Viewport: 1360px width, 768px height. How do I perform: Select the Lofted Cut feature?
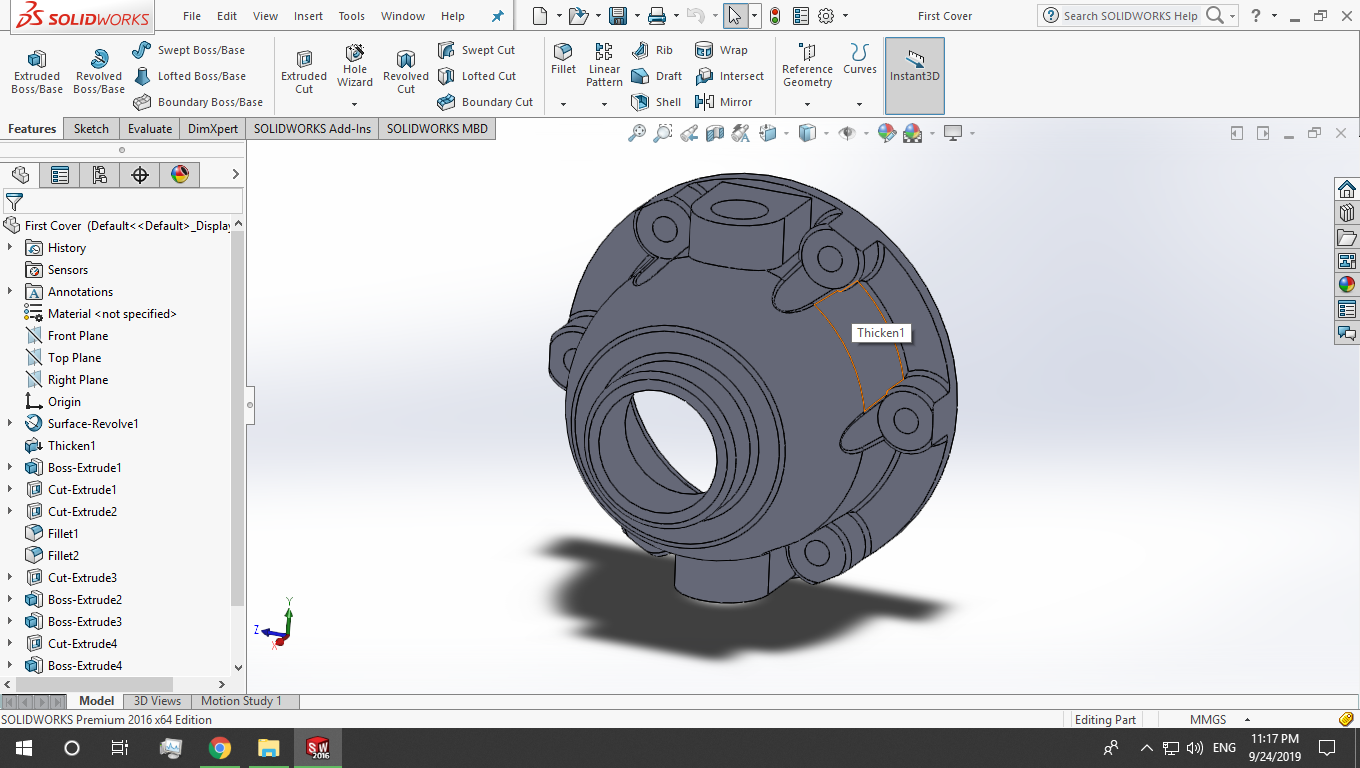click(x=477, y=76)
